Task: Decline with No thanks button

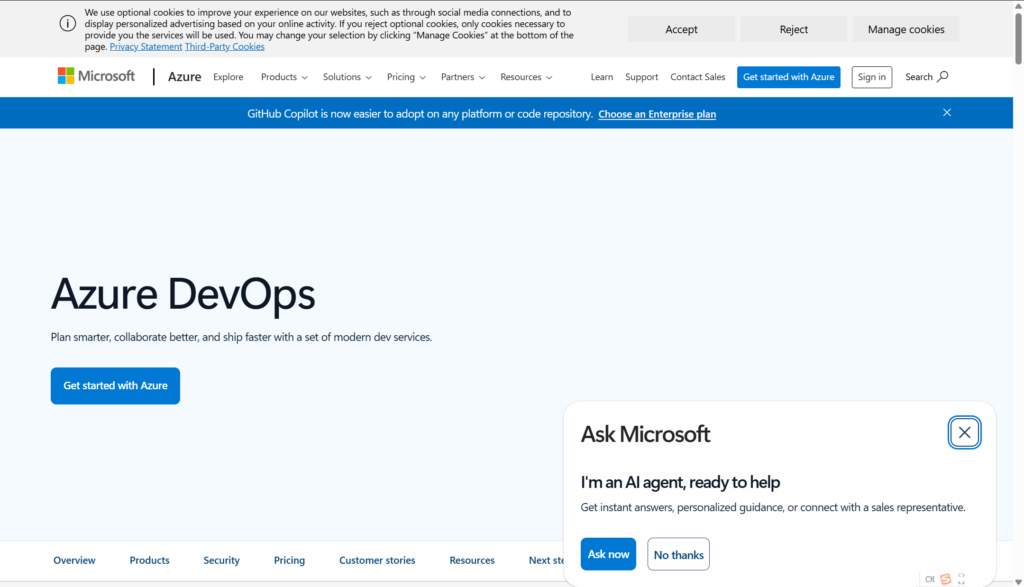Action: click(678, 554)
